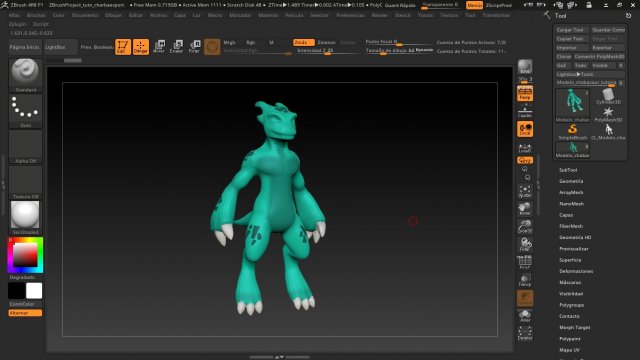Select the Mover gizmo tool
This screenshot has width=640, height=360.
pos(159,47)
